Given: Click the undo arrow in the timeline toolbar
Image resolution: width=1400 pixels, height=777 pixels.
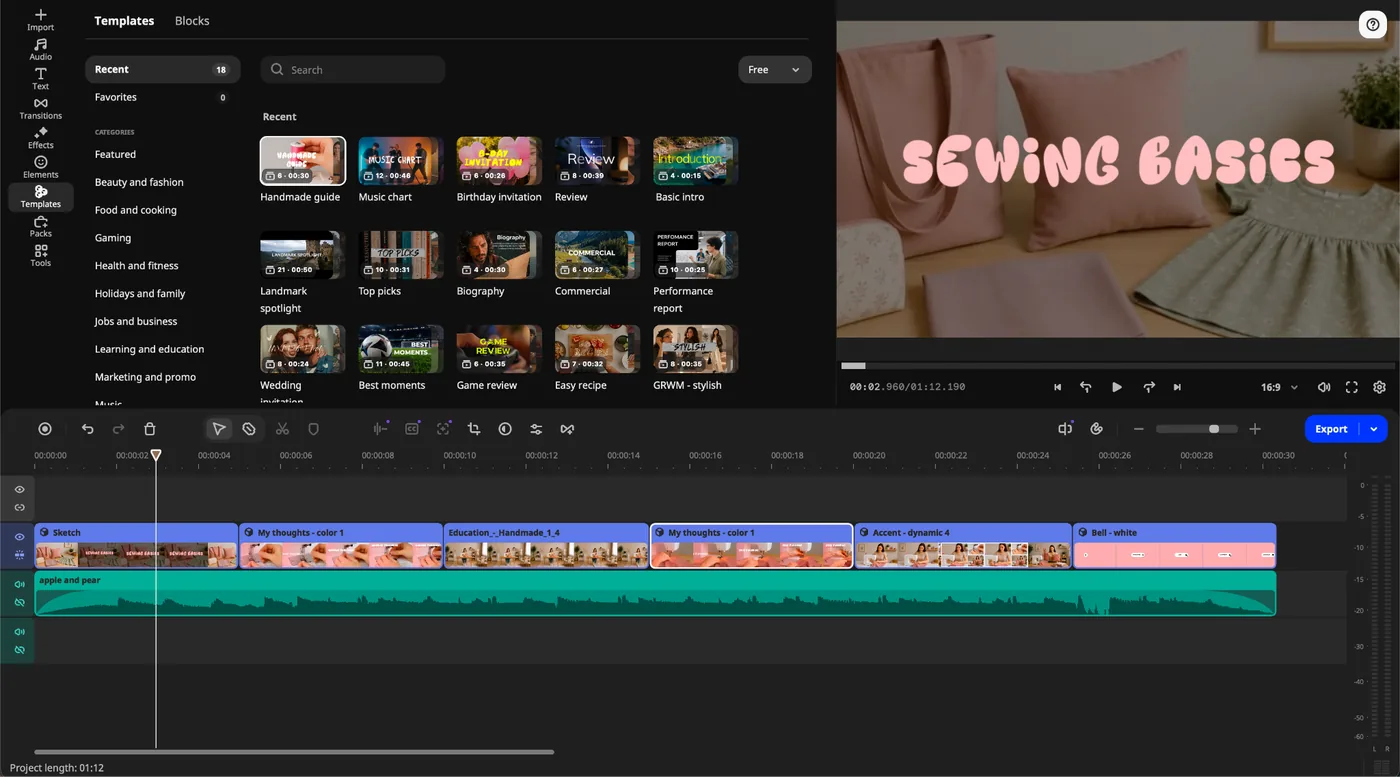Looking at the screenshot, I should click(x=88, y=429).
